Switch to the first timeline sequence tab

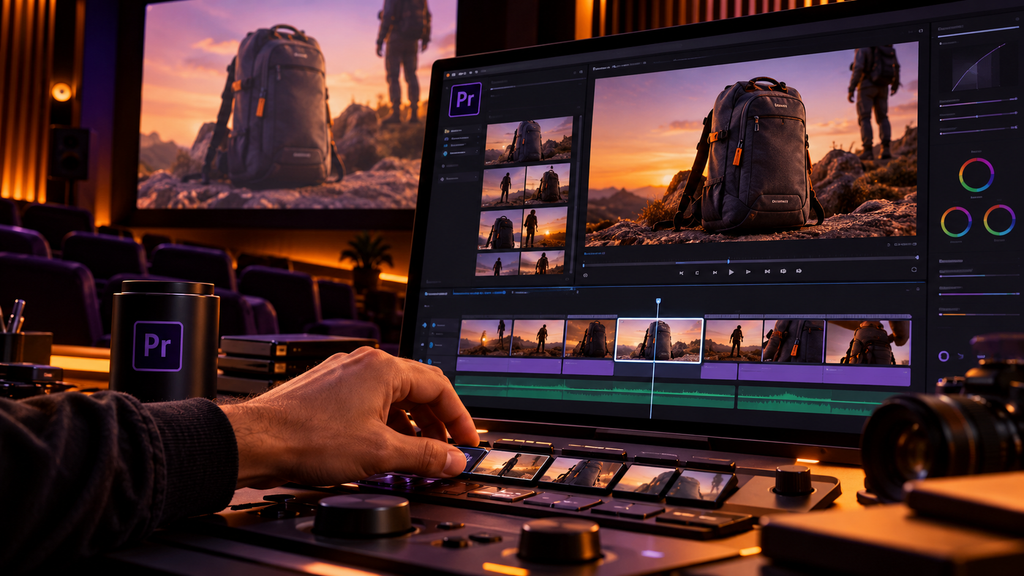tap(436, 294)
